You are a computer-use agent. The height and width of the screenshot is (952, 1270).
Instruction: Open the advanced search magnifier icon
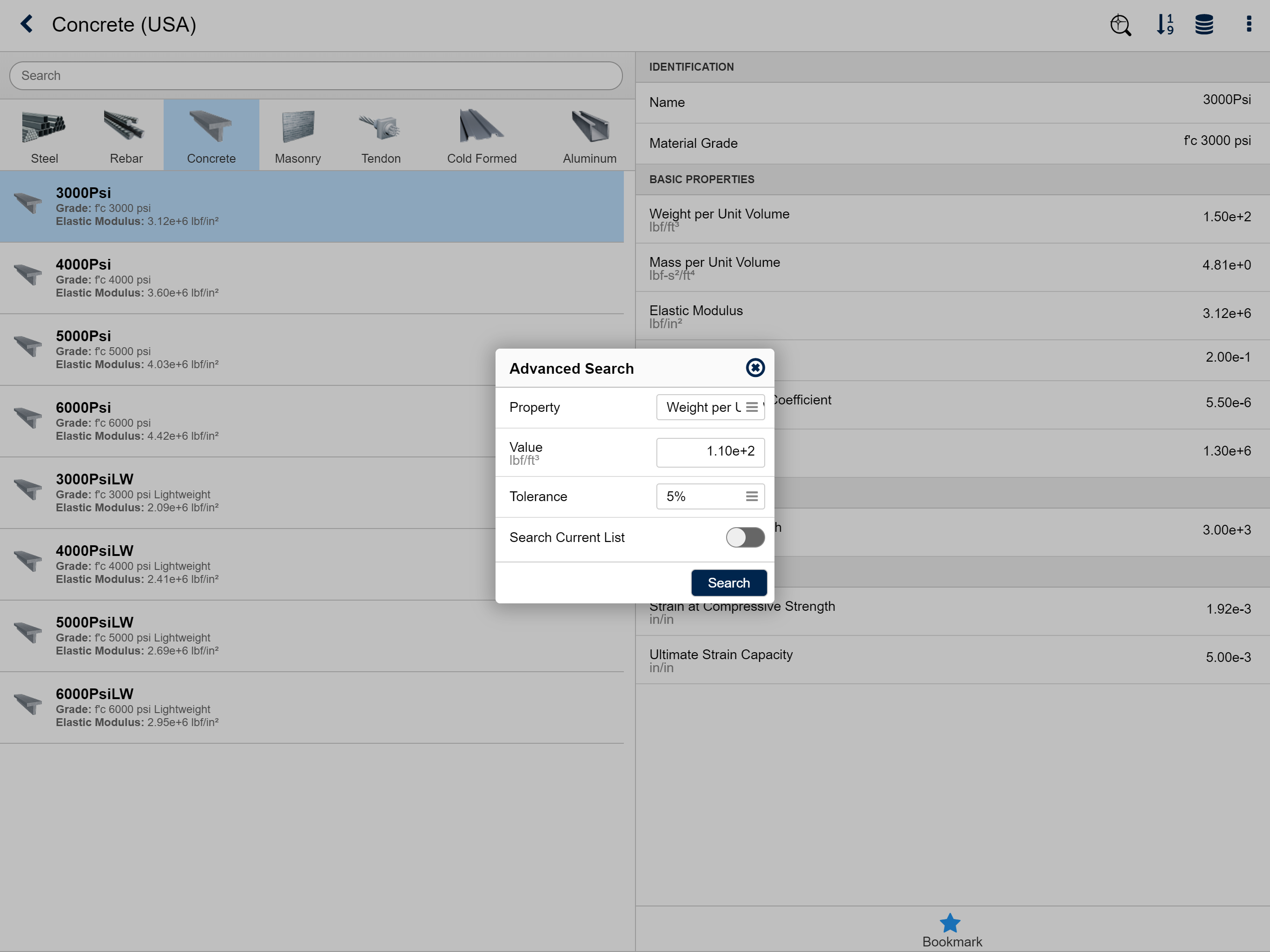(1120, 25)
